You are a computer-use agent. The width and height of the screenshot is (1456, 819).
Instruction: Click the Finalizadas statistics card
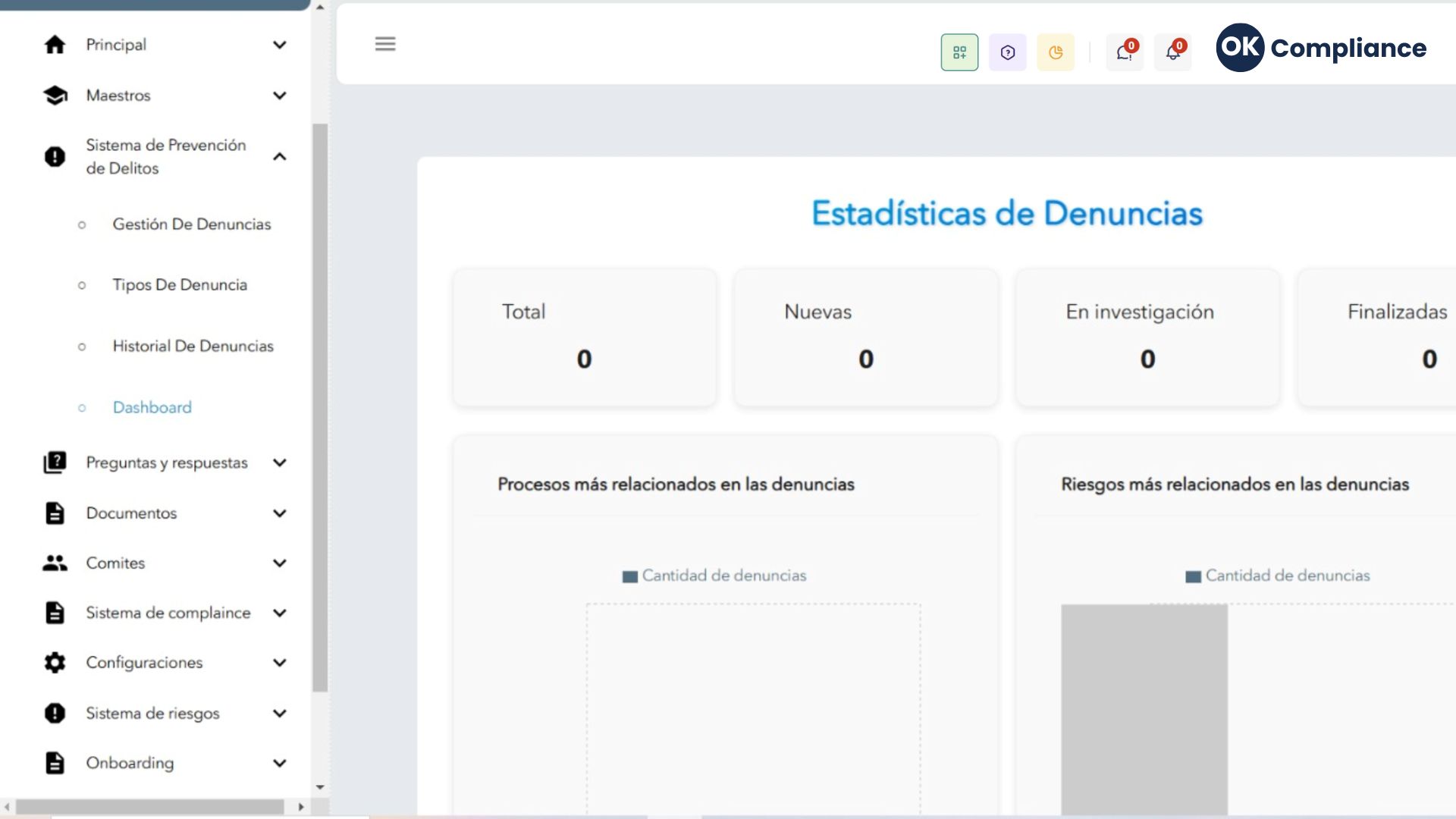point(1377,338)
